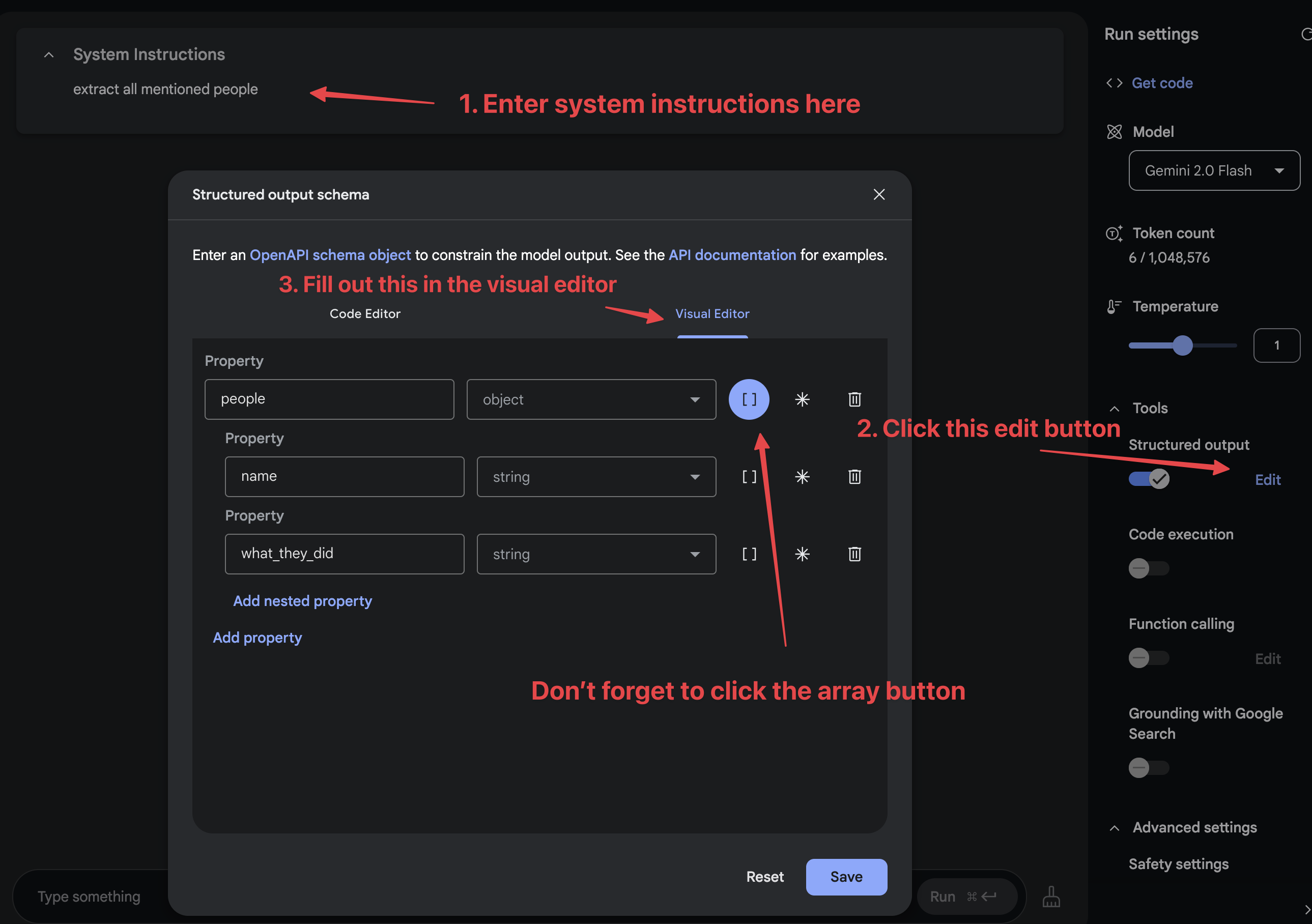Click the name property name field
Screen dimensions: 1312x924
click(345, 477)
